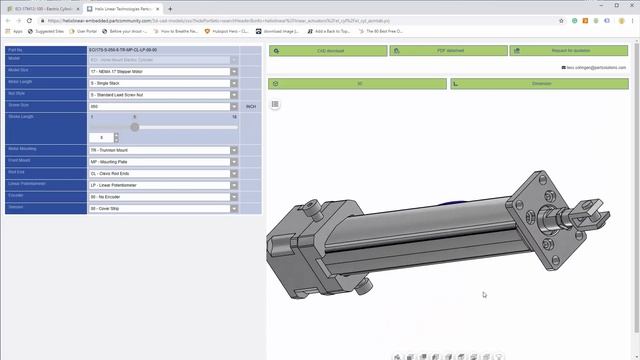Click the lock icon in the address bar

click(x=42, y=20)
